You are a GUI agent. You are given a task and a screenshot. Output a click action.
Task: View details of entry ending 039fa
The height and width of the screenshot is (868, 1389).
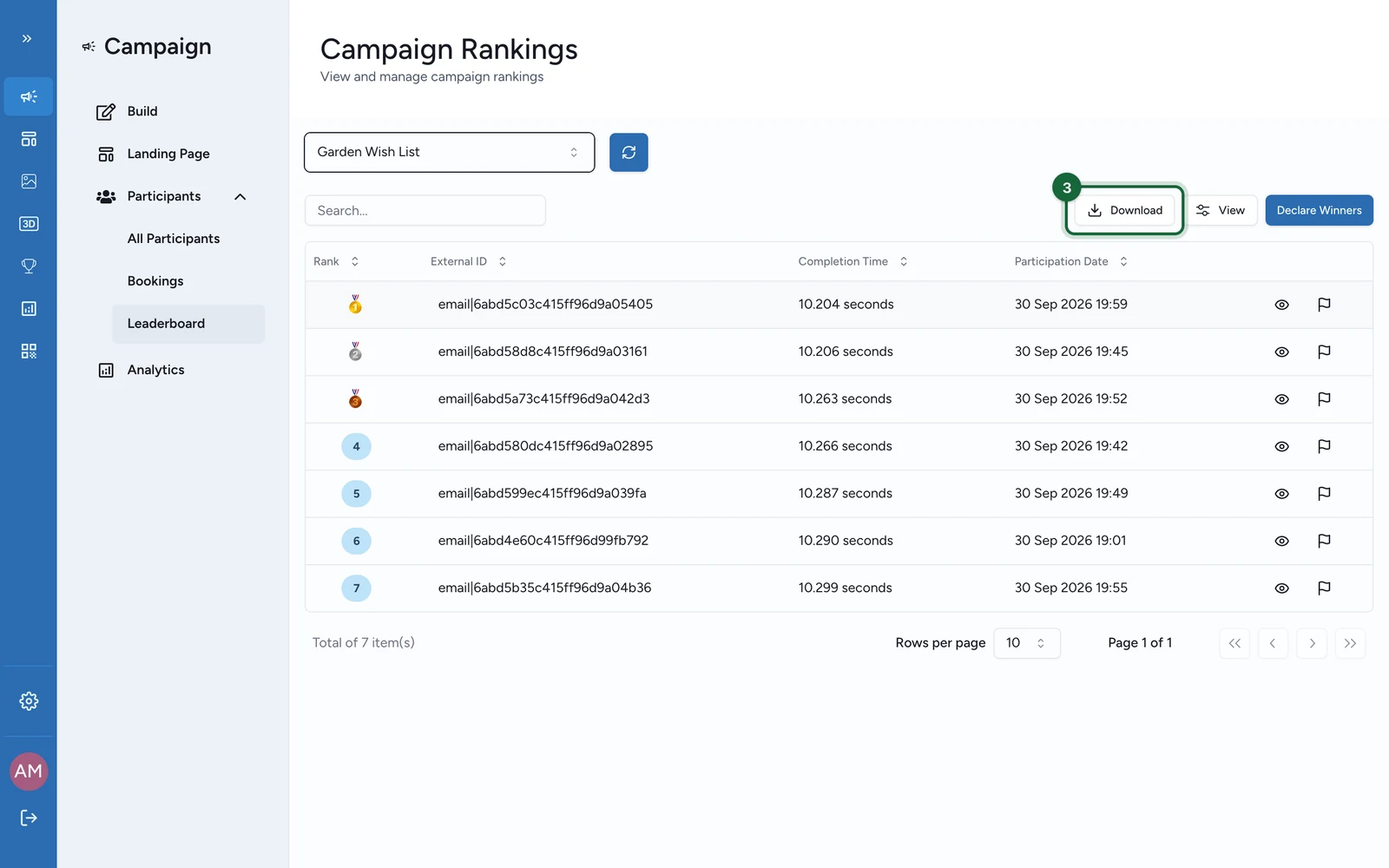click(x=1281, y=494)
